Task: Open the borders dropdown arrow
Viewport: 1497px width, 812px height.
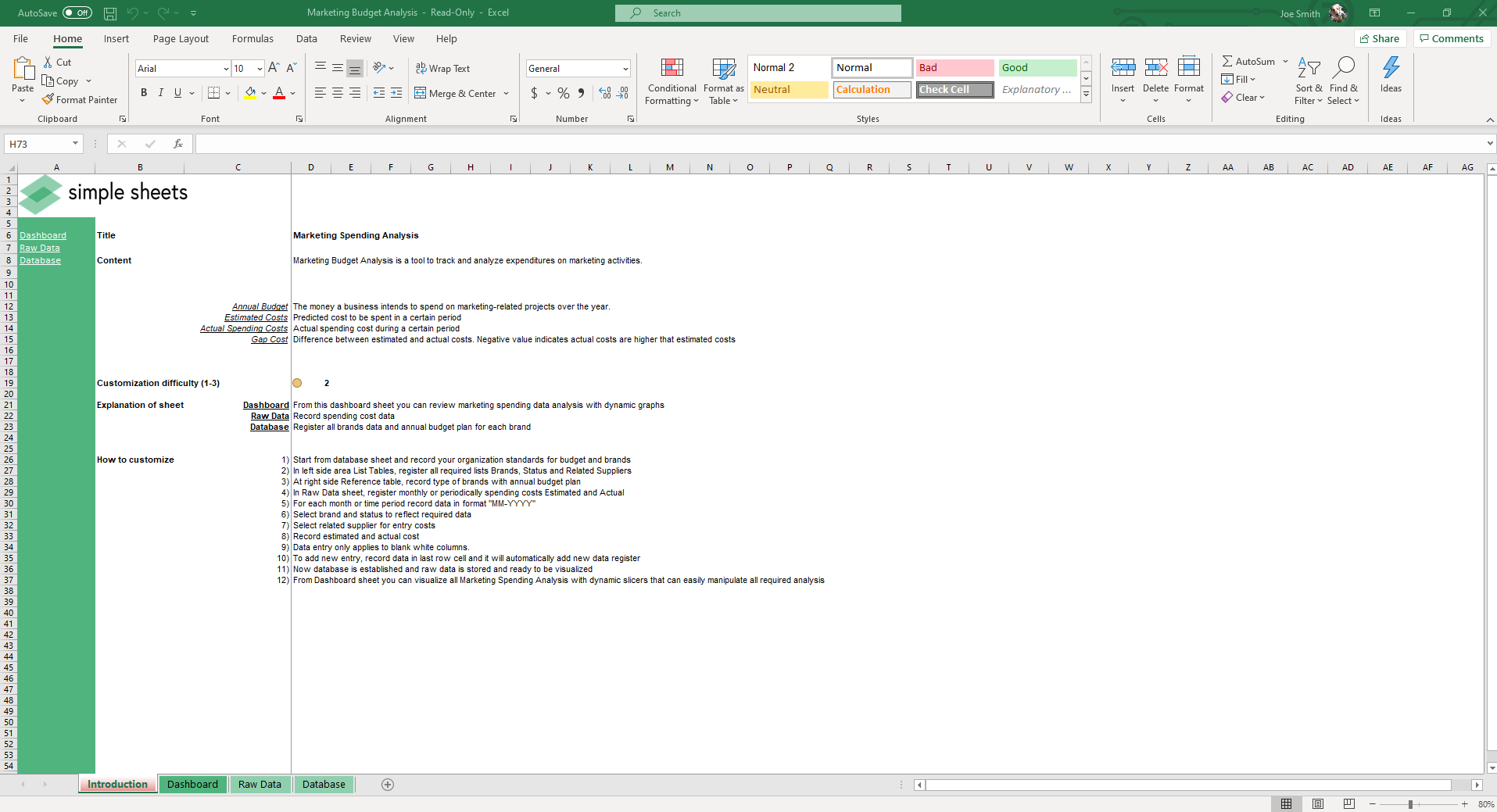Action: point(227,93)
